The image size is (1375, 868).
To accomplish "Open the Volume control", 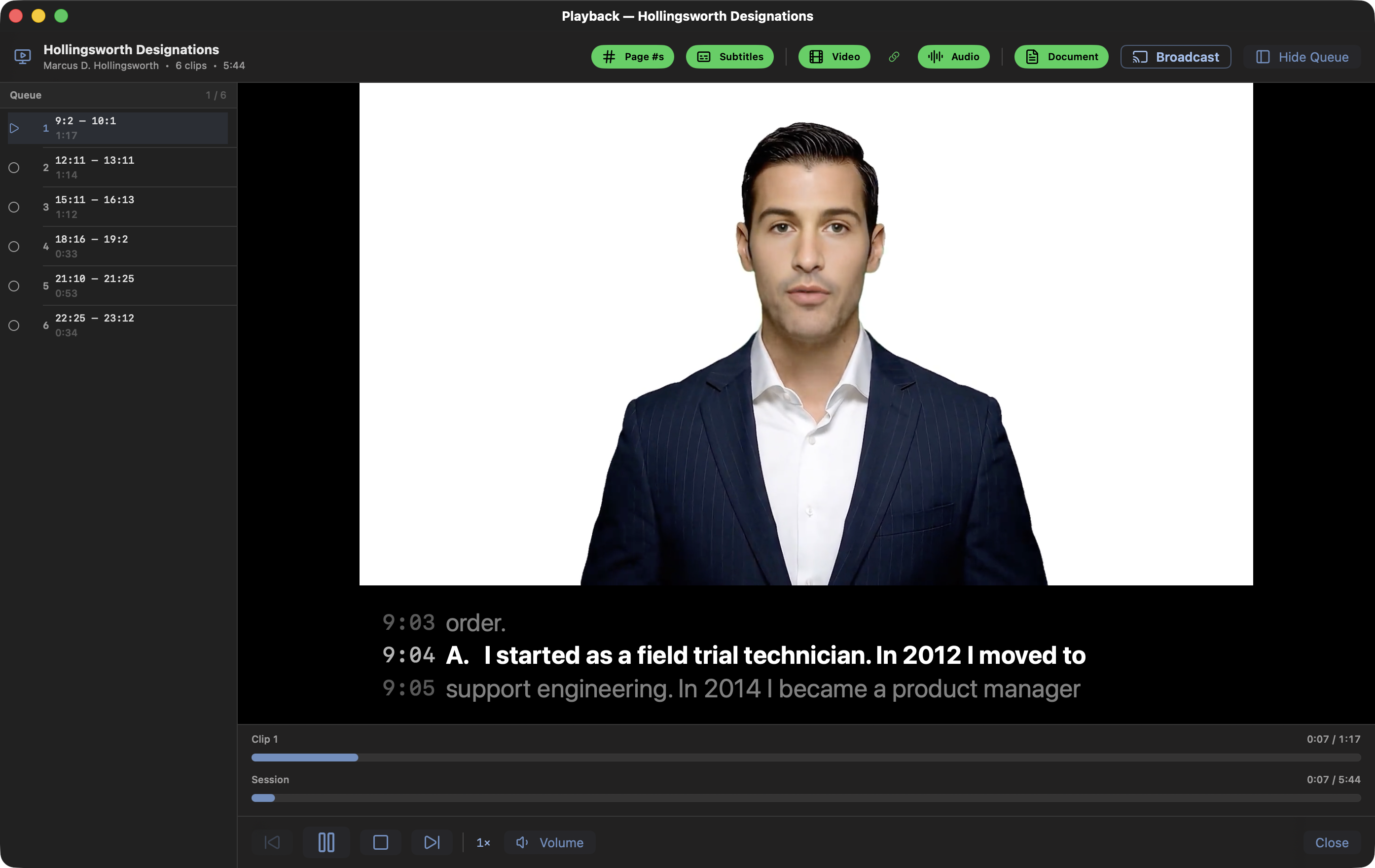I will (x=549, y=842).
